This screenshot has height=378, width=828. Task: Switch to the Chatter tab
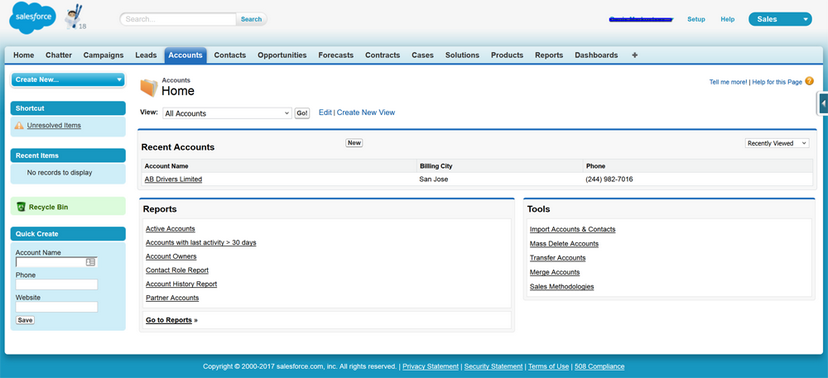[59, 55]
